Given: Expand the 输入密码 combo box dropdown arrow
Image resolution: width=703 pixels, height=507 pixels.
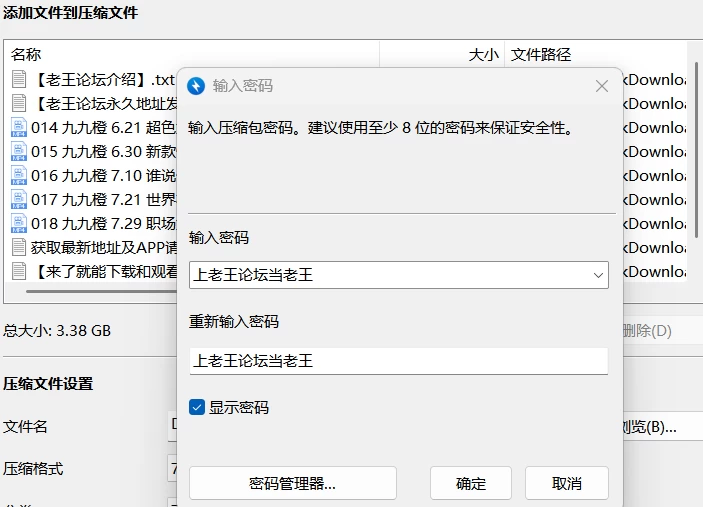Looking at the screenshot, I should coord(598,275).
